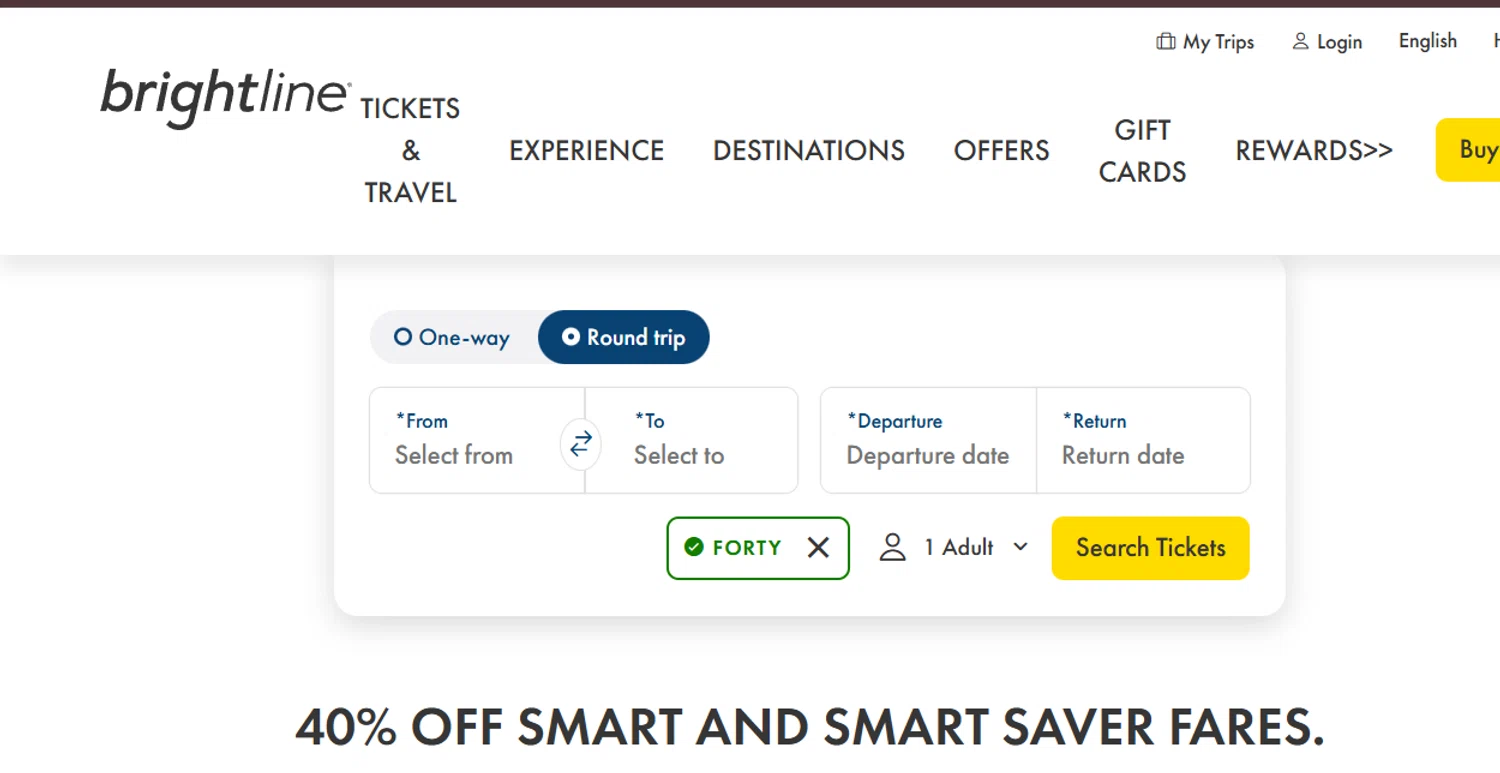This screenshot has height=773, width=1500.
Task: Pick a Return date
Action: pyautogui.click(x=1142, y=440)
